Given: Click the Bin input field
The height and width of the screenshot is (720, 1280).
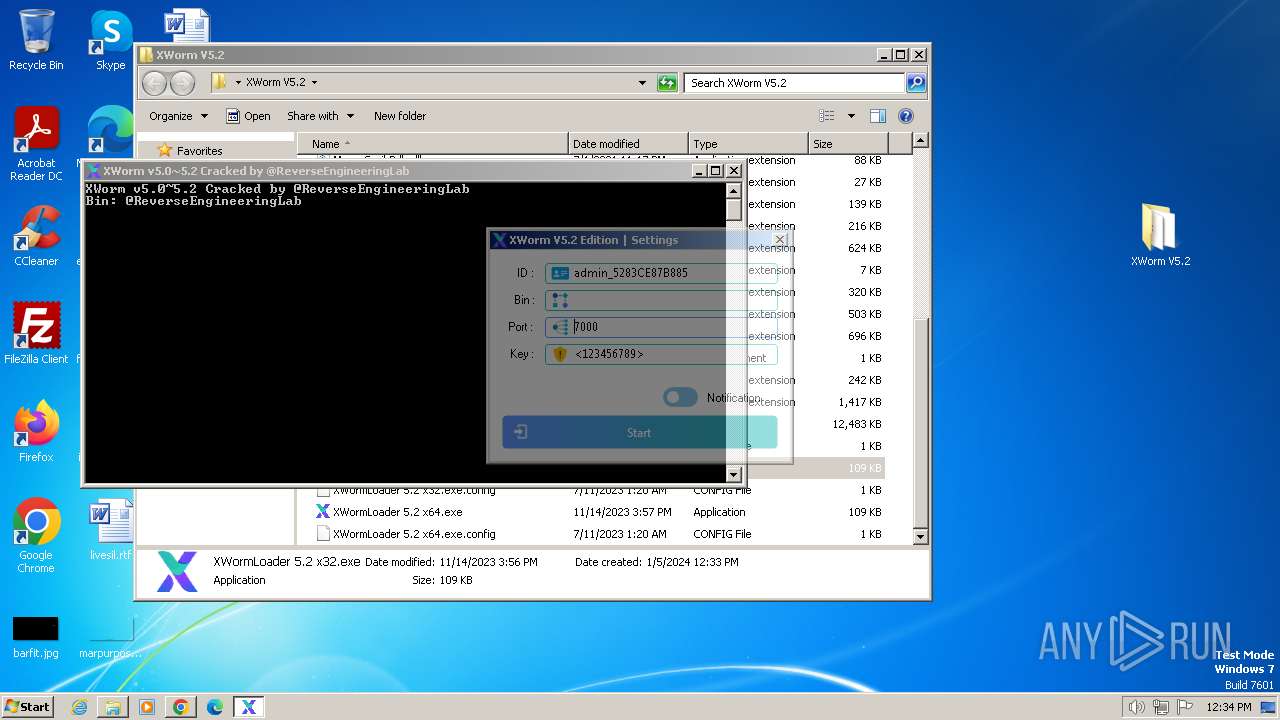Looking at the screenshot, I should (x=661, y=300).
